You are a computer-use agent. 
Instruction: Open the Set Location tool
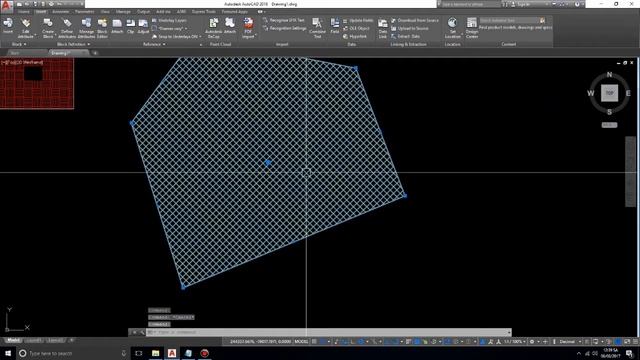coord(452,28)
